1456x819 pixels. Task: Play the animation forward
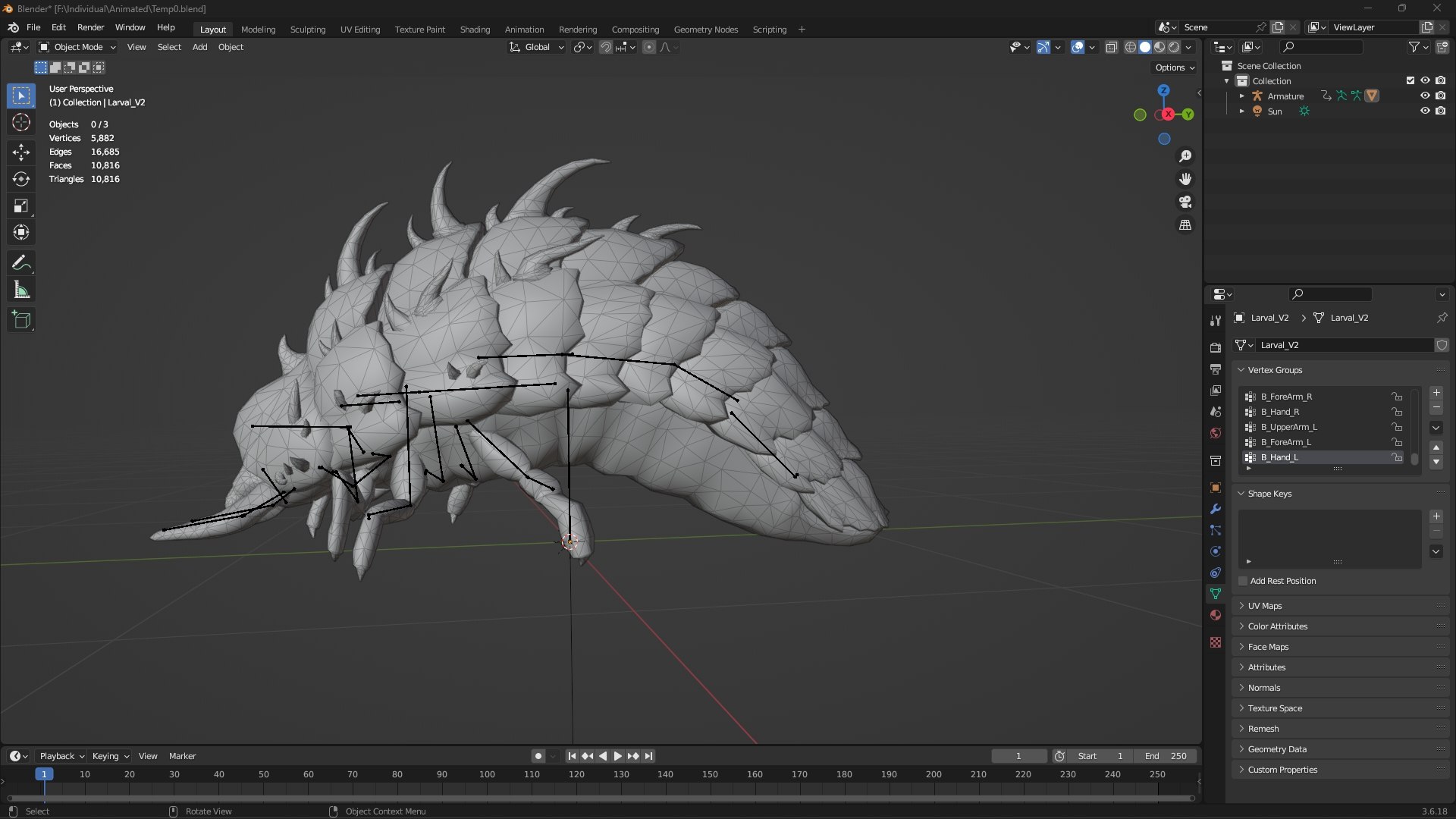(617, 756)
